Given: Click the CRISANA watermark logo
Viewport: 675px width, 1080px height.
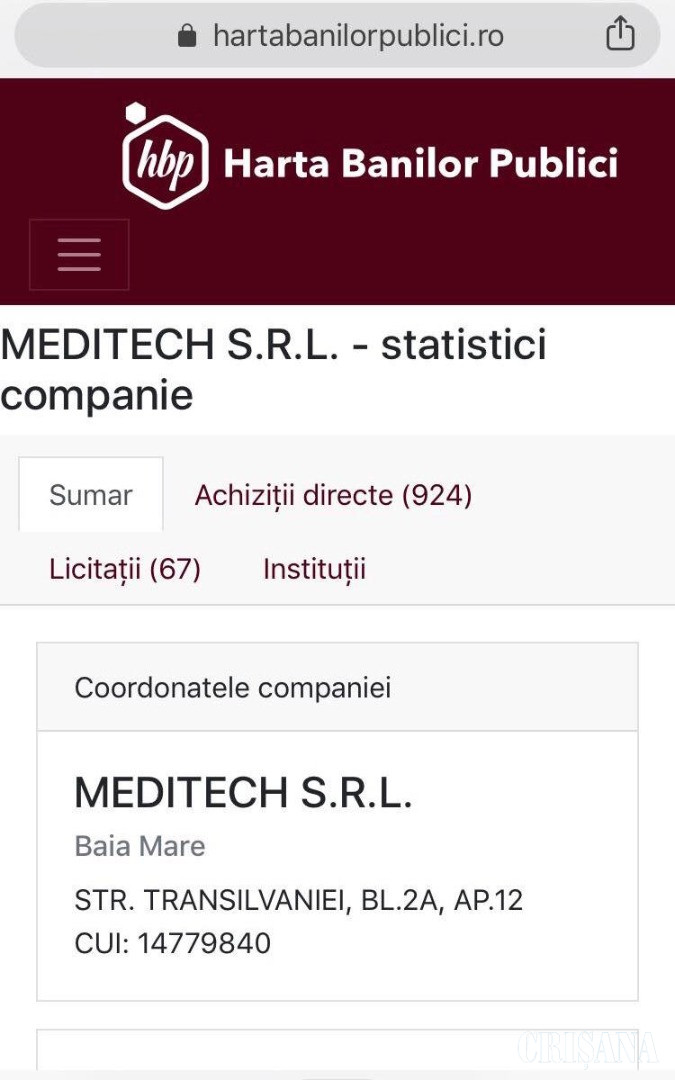Looking at the screenshot, I should click(x=588, y=1047).
